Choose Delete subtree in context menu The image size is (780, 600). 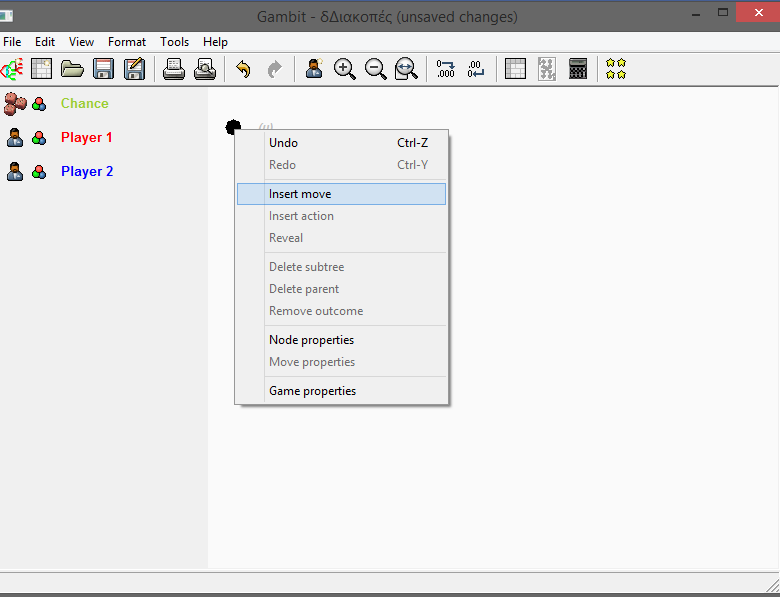point(341,267)
